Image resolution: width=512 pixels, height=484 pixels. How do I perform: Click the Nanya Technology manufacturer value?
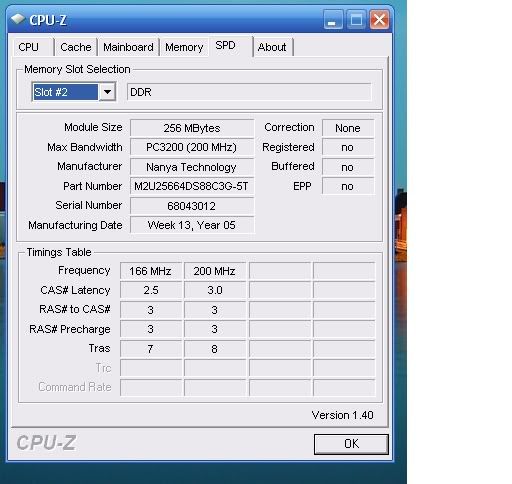click(192, 167)
